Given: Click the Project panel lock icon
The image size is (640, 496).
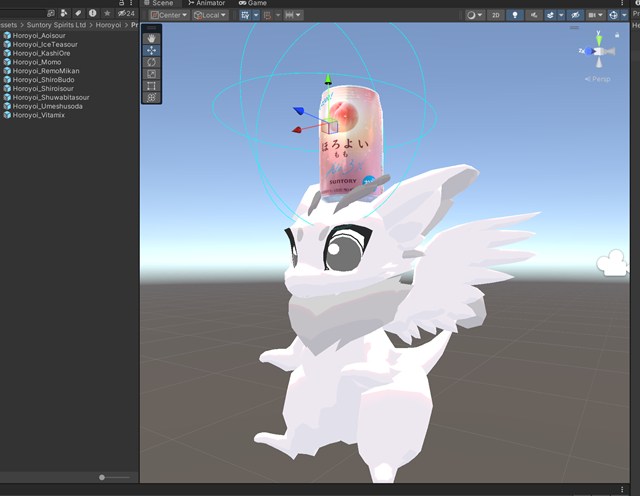Looking at the screenshot, I should tap(121, 2).
